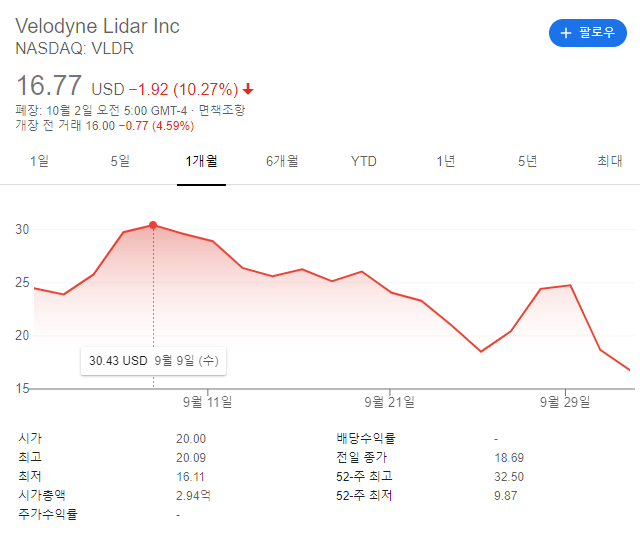640x534 pixels.
Task: Click the 30.43 USD chart tooltip
Action: pyautogui.click(x=150, y=360)
